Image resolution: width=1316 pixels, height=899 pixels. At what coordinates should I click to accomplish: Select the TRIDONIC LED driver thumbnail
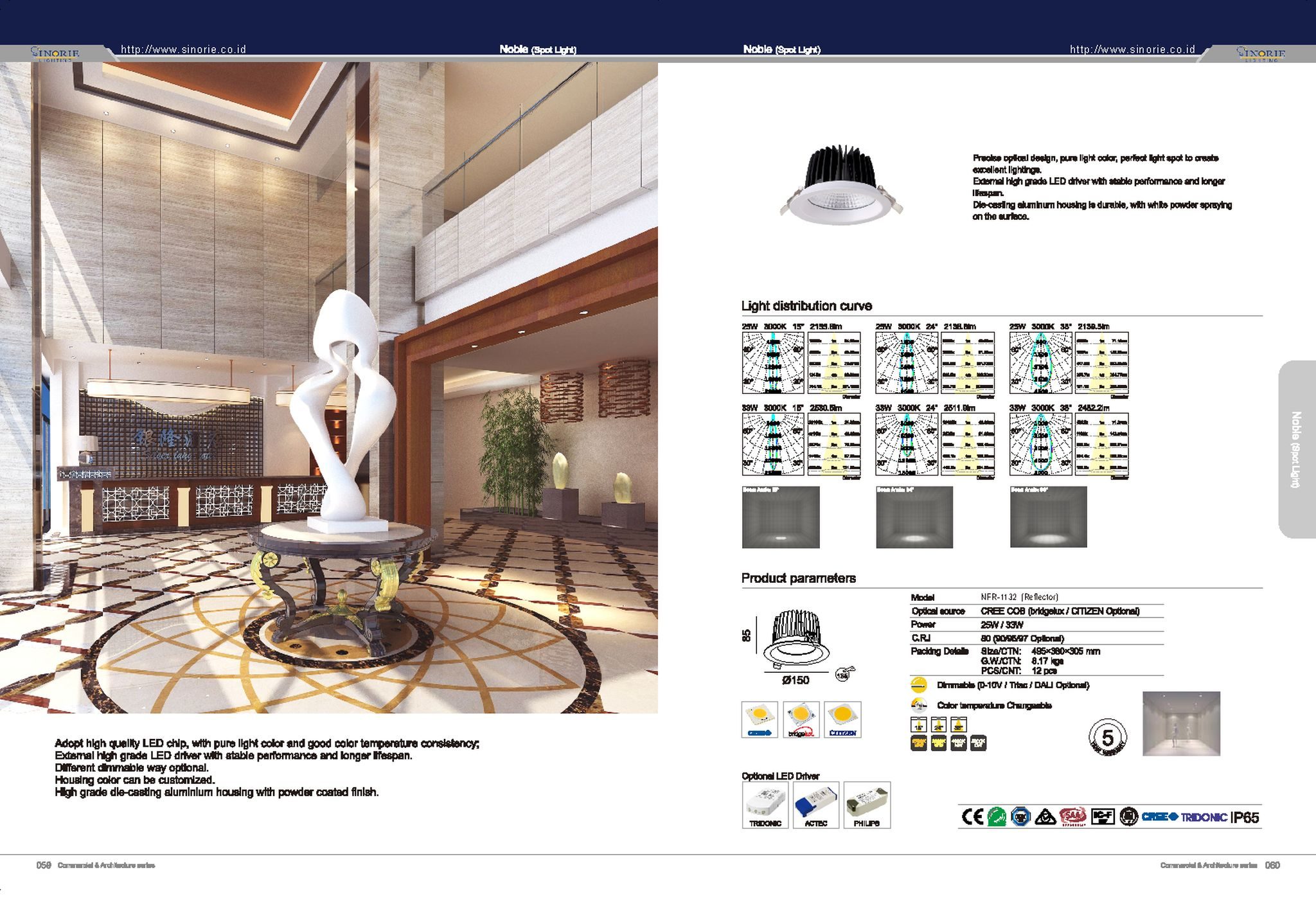pyautogui.click(x=765, y=805)
